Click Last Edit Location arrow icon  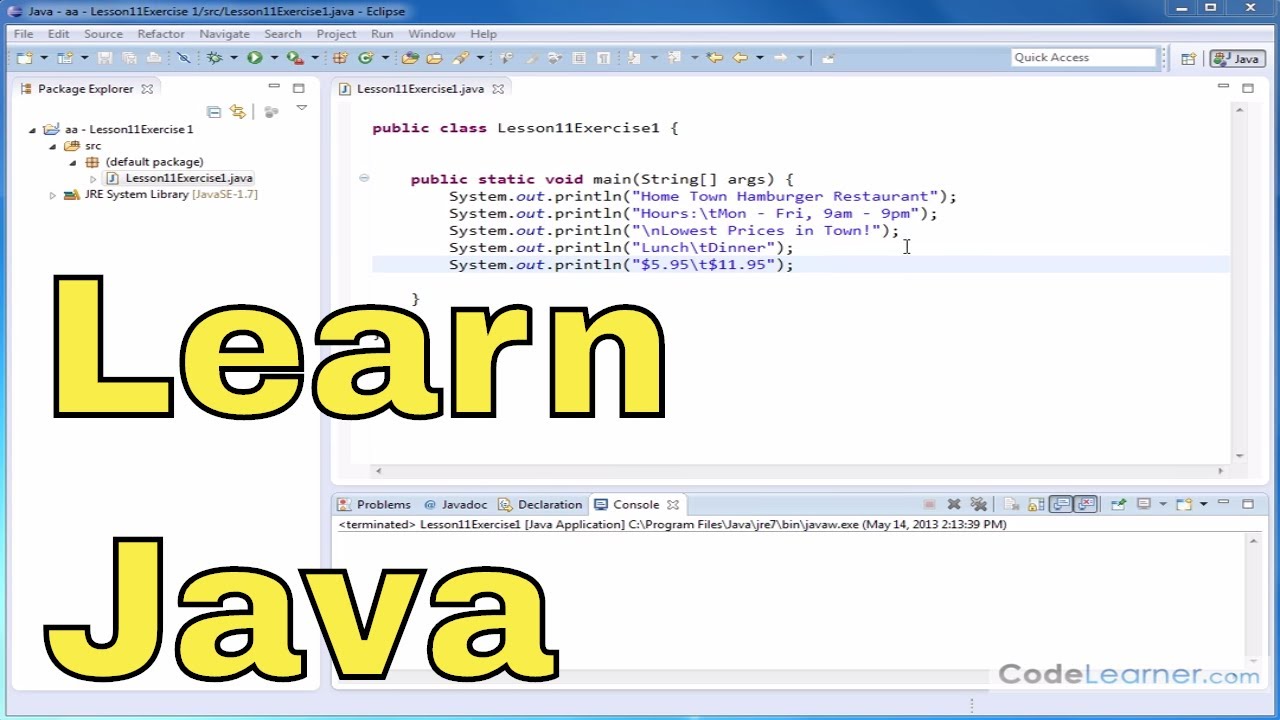tap(715, 58)
